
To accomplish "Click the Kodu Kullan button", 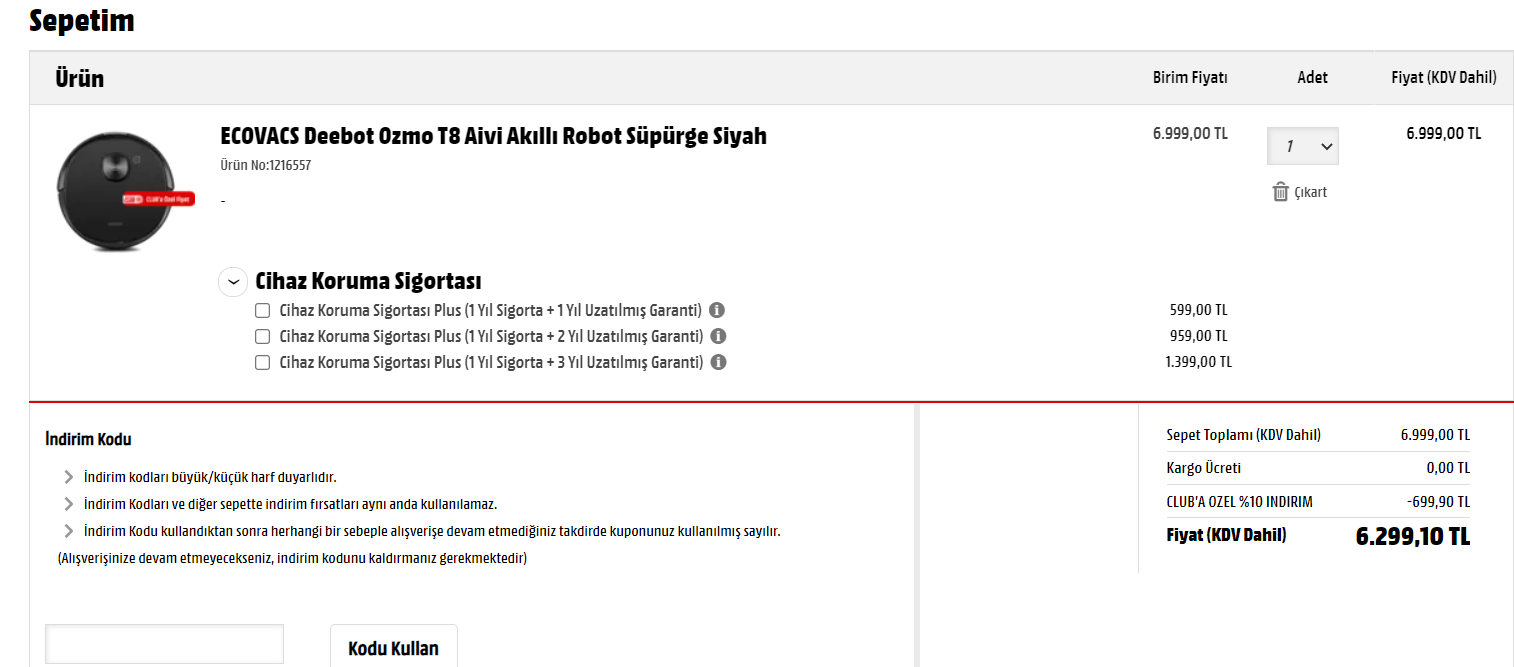I will tap(393, 647).
